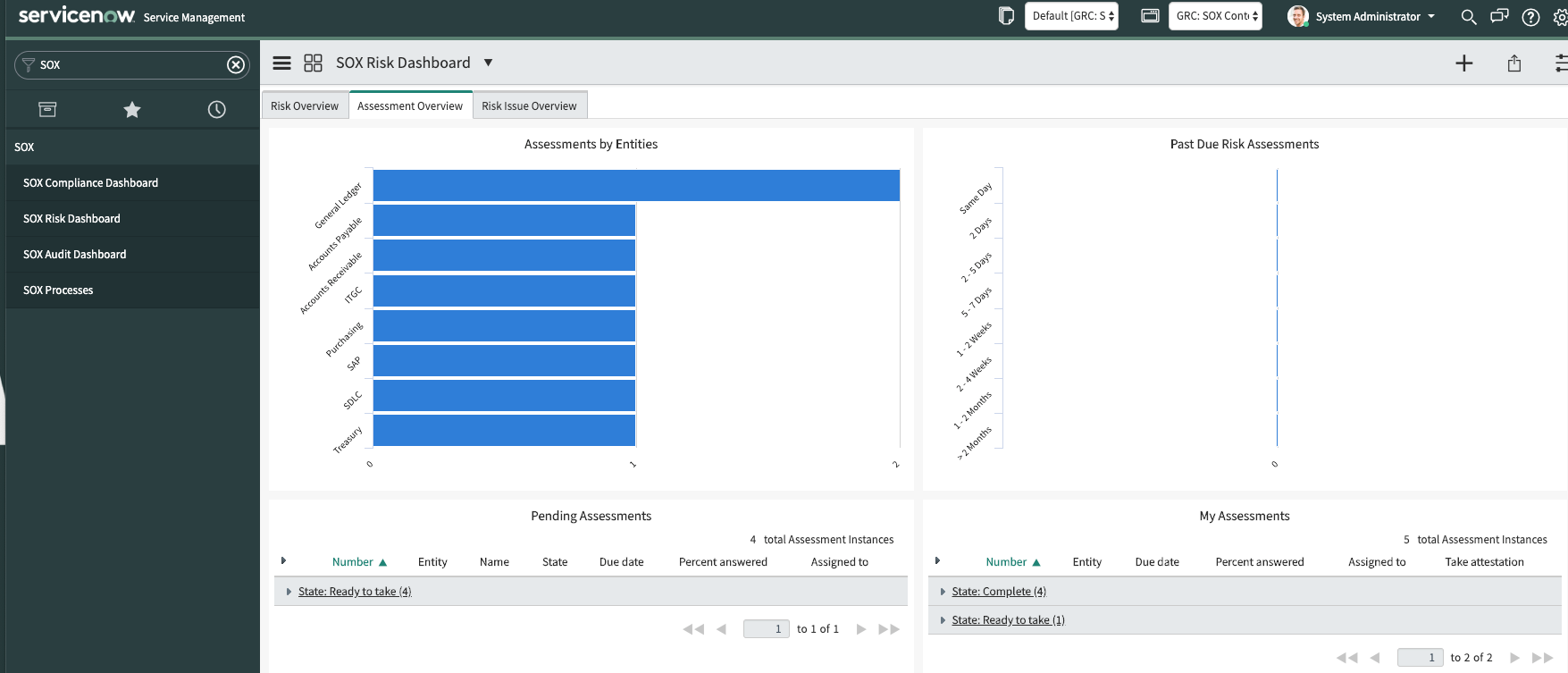Open the GRC: SOX application dropdown
Viewport: 1568px width, 673px height.
pos(1216,16)
